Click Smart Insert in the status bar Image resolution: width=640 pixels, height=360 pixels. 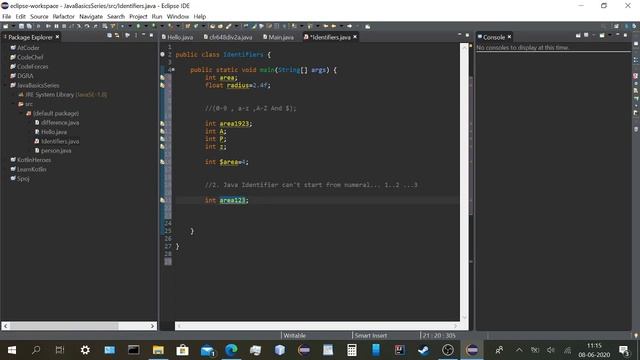pos(371,336)
